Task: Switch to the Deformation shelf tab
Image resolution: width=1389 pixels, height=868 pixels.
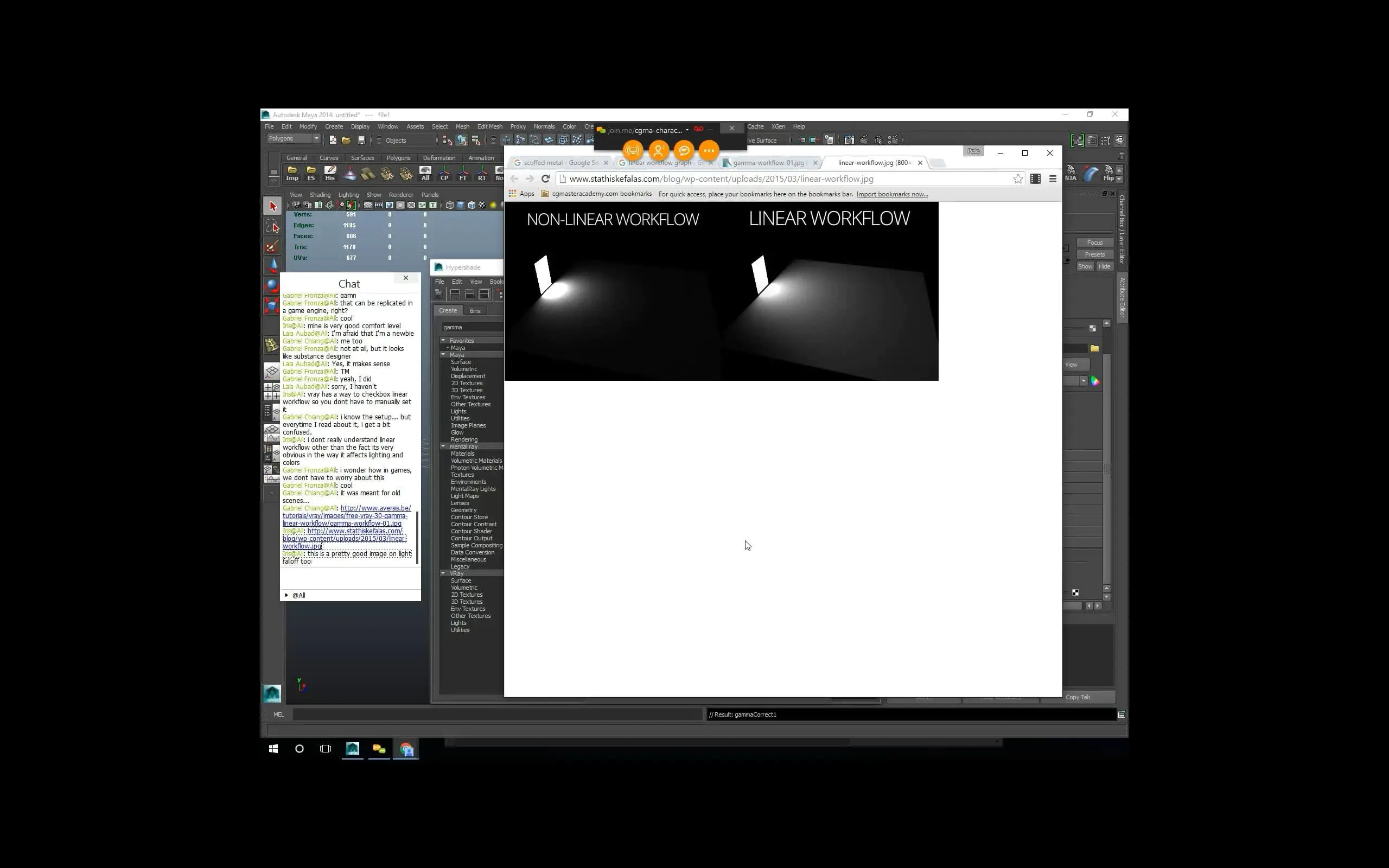Action: tap(438, 158)
